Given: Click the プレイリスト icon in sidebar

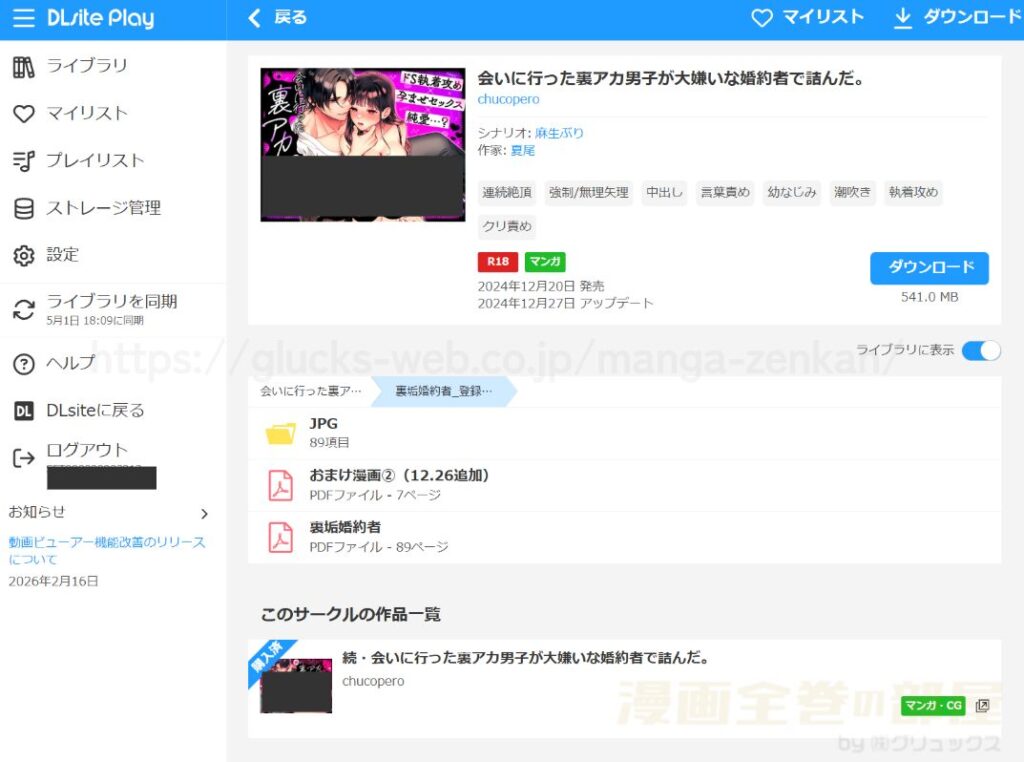Looking at the screenshot, I should click(24, 161).
